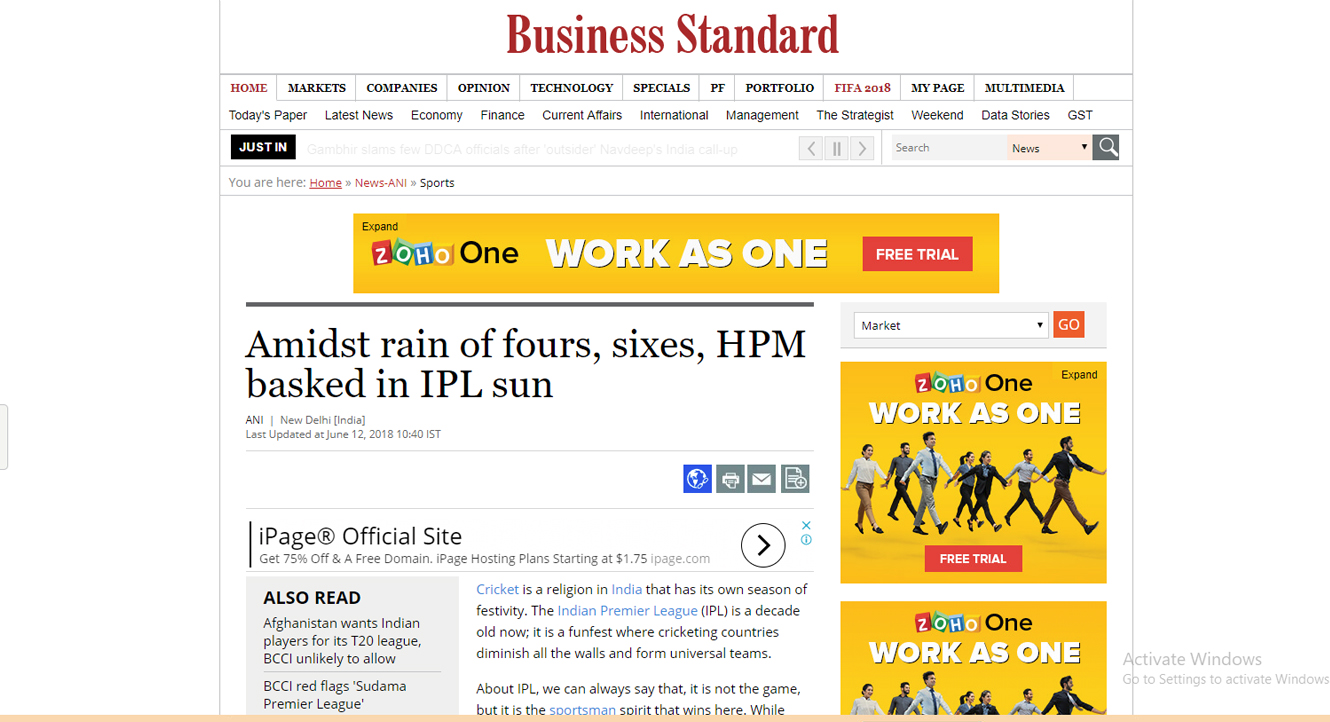Click the Last Updated June 12 timestamp
1330x722 pixels.
[343, 435]
